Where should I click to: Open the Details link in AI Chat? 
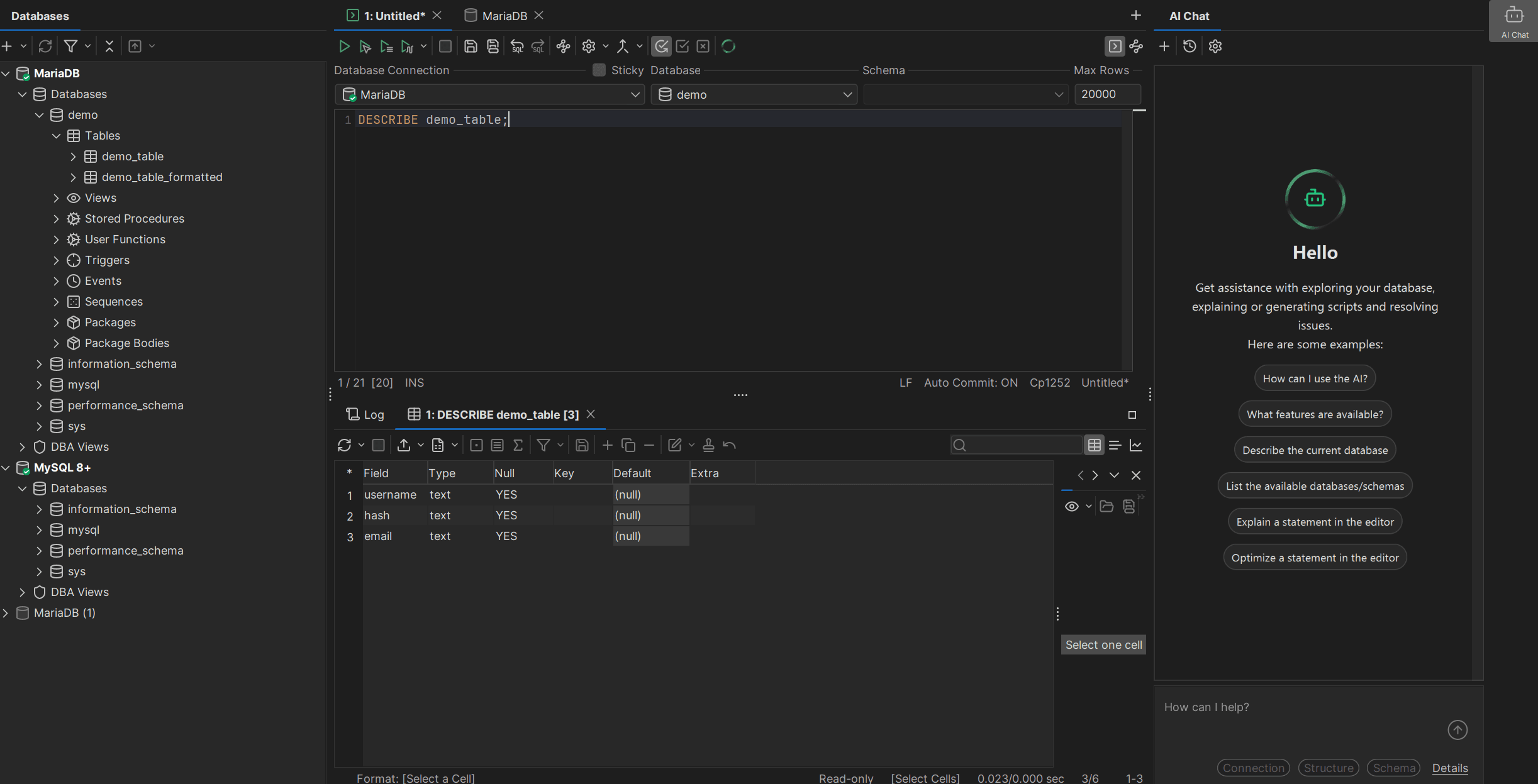(1450, 768)
